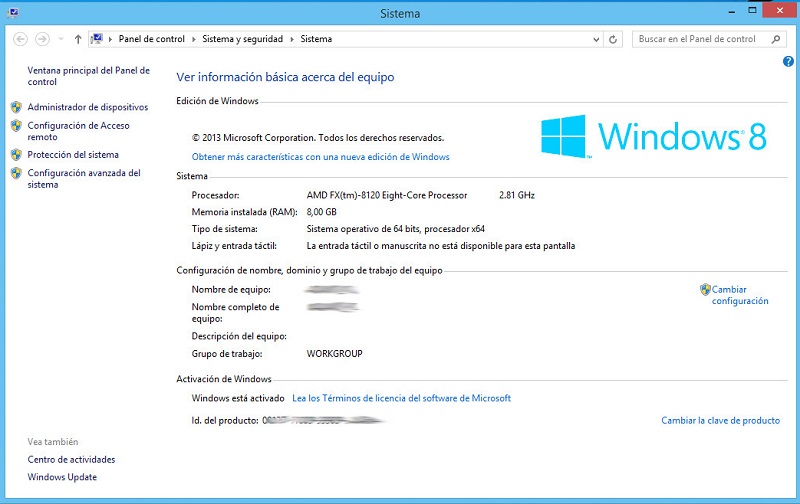Click 'Sistema operativo de 64 bits' text

tap(364, 229)
